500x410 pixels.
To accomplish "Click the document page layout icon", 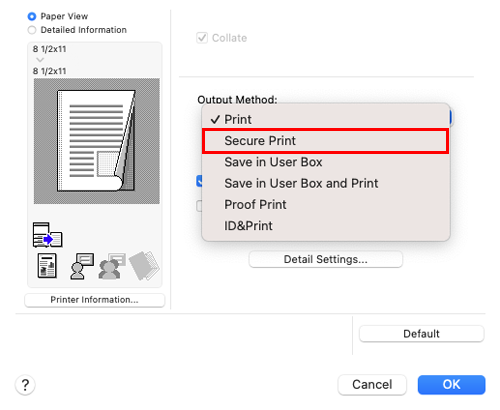I will 47,266.
